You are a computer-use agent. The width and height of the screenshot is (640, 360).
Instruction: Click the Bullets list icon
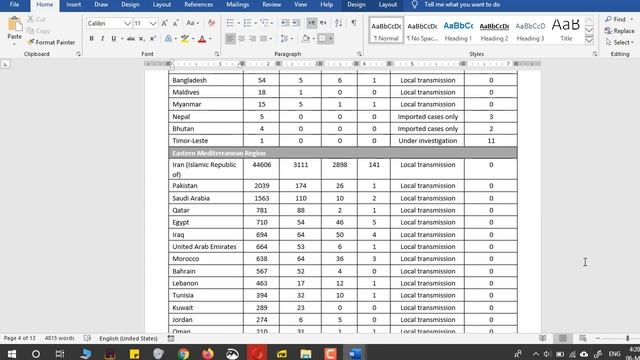[x=230, y=23]
